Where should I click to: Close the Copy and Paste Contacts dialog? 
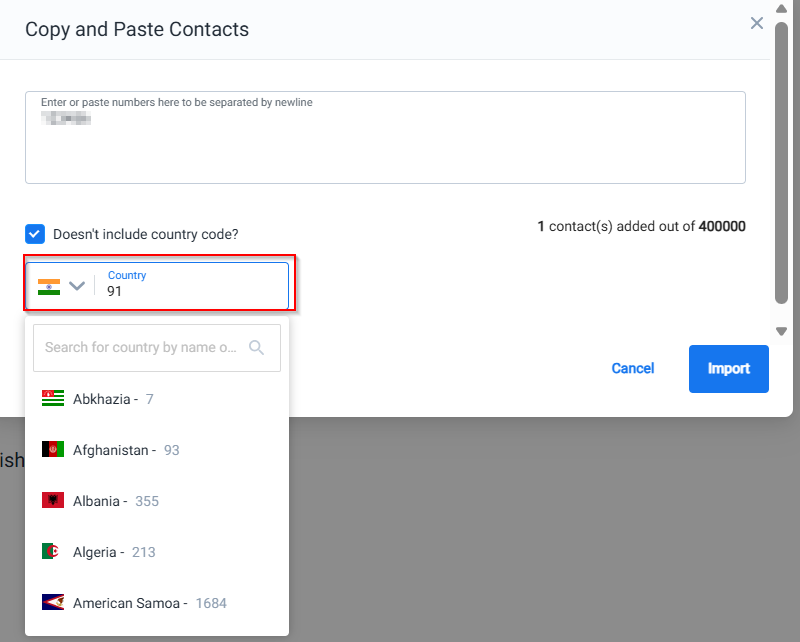point(757,23)
